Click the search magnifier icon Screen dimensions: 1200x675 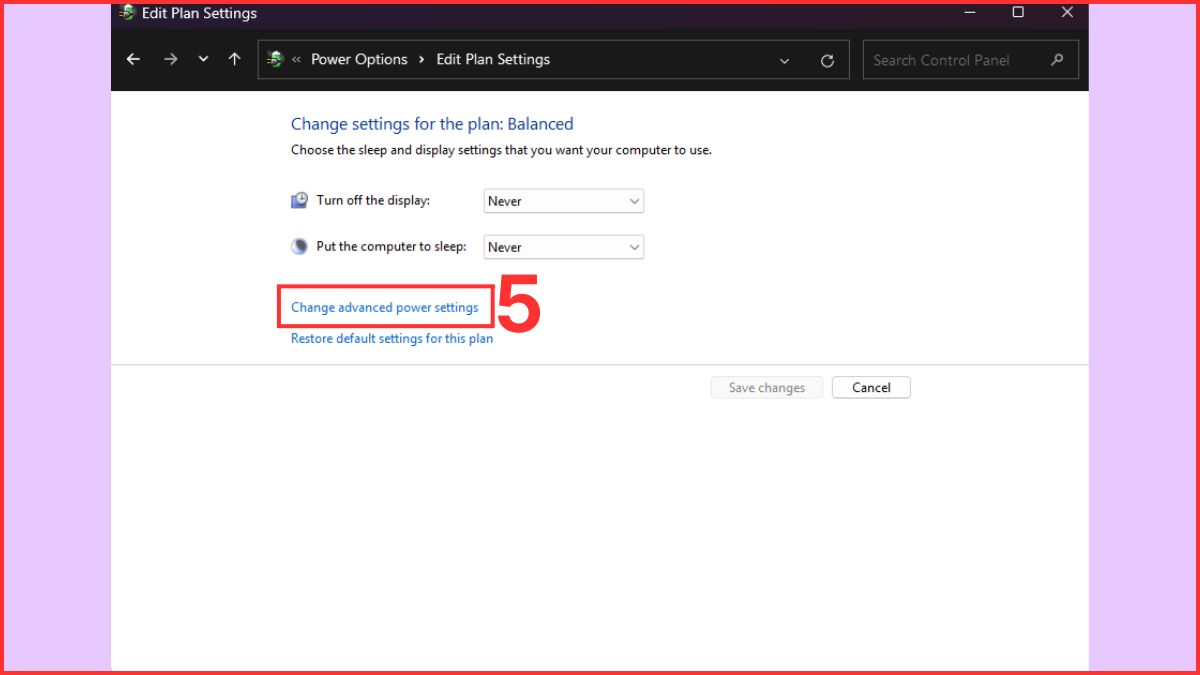click(x=1057, y=60)
